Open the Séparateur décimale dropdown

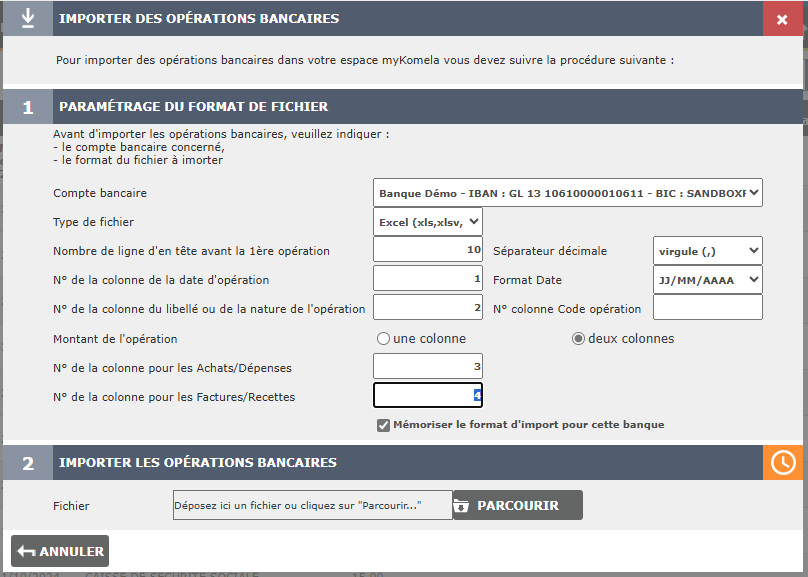click(x=707, y=250)
